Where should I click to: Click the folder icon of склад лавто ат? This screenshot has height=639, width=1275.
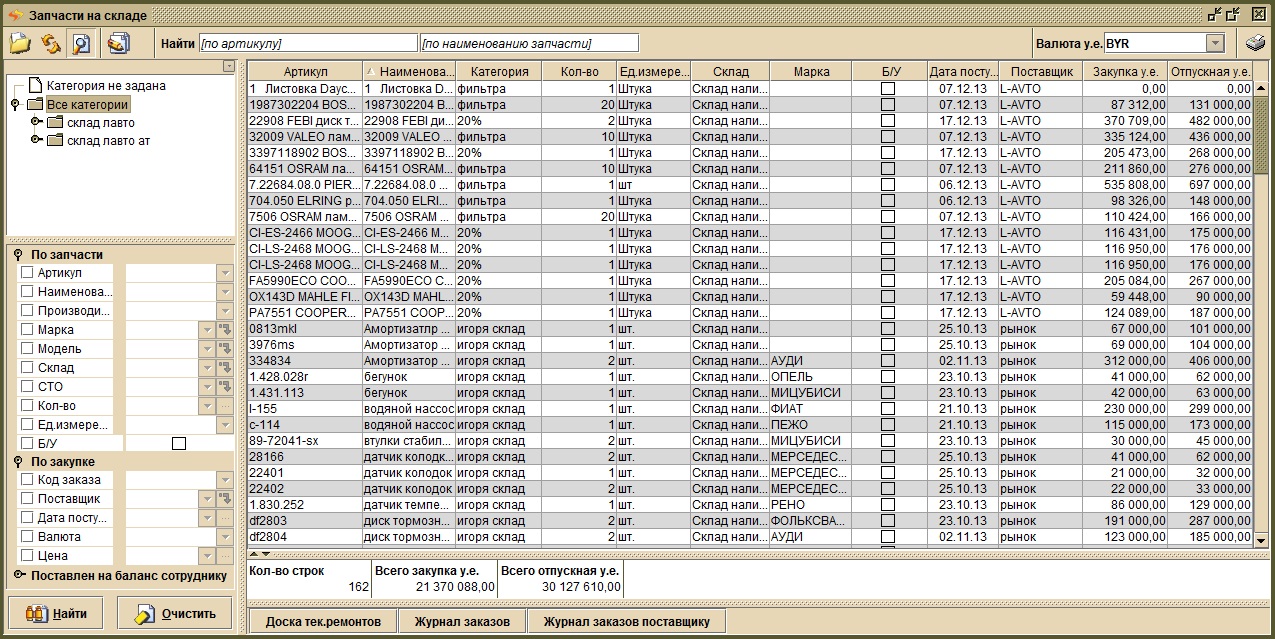pyautogui.click(x=55, y=140)
